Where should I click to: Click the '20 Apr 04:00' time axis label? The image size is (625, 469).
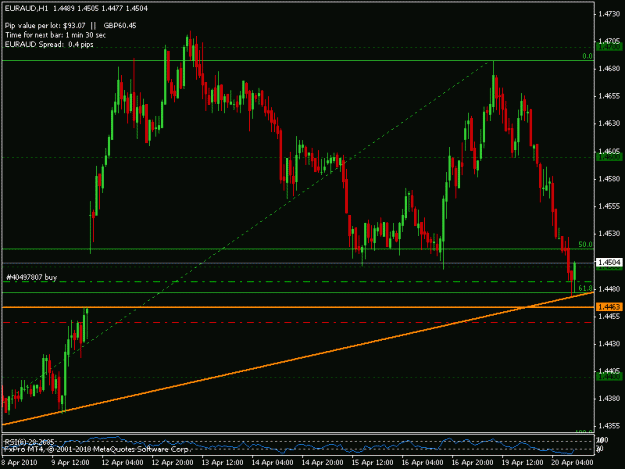(572, 462)
